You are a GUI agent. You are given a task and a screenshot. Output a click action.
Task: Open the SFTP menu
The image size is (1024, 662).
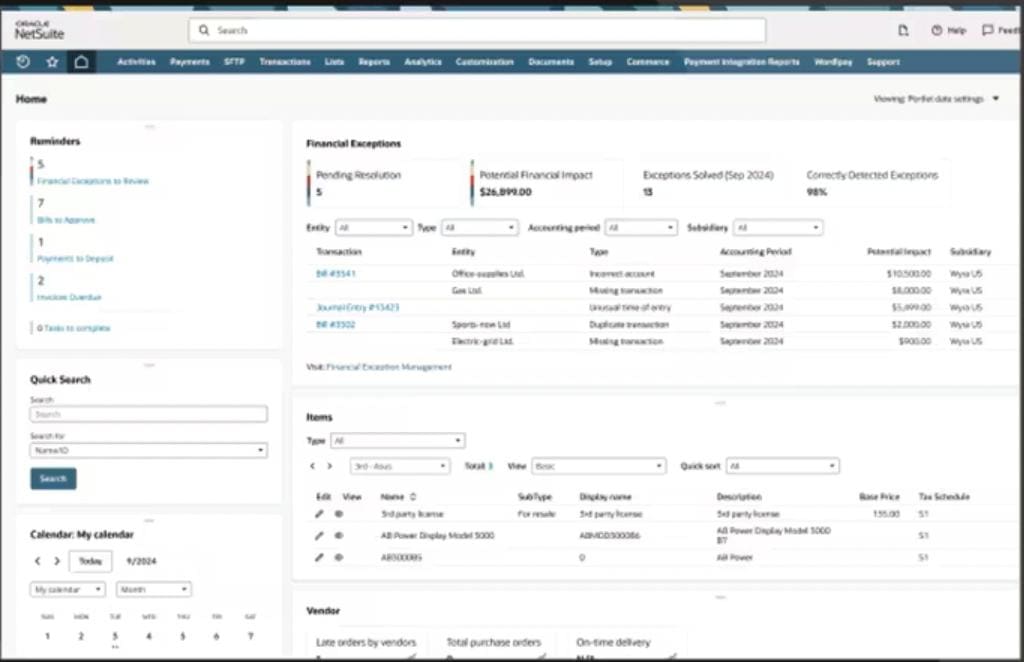(234, 62)
